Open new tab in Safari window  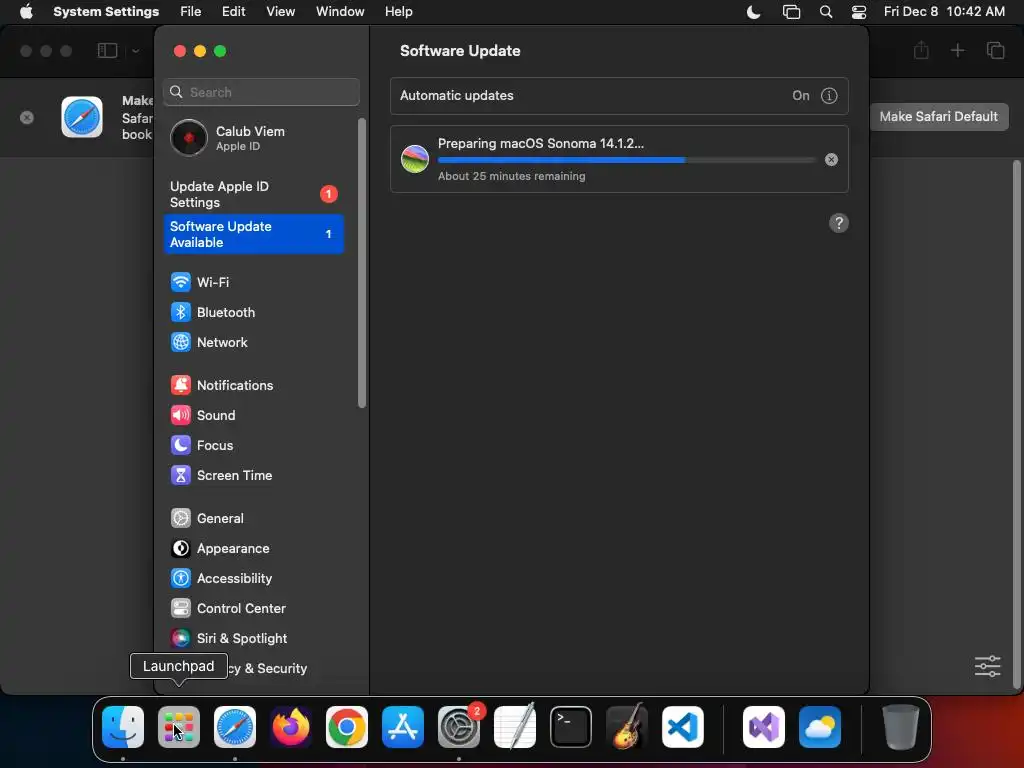pyautogui.click(x=957, y=50)
